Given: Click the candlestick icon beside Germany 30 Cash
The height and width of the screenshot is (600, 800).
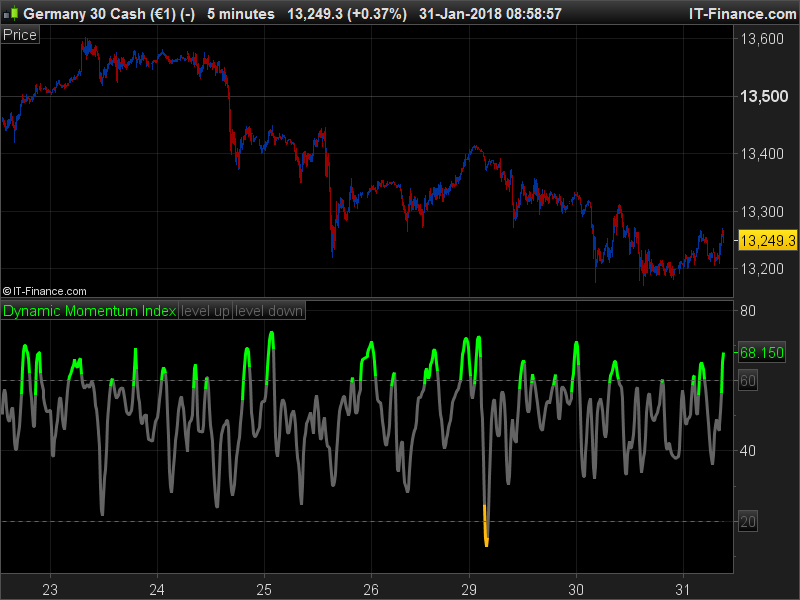Looking at the screenshot, I should point(11,13).
